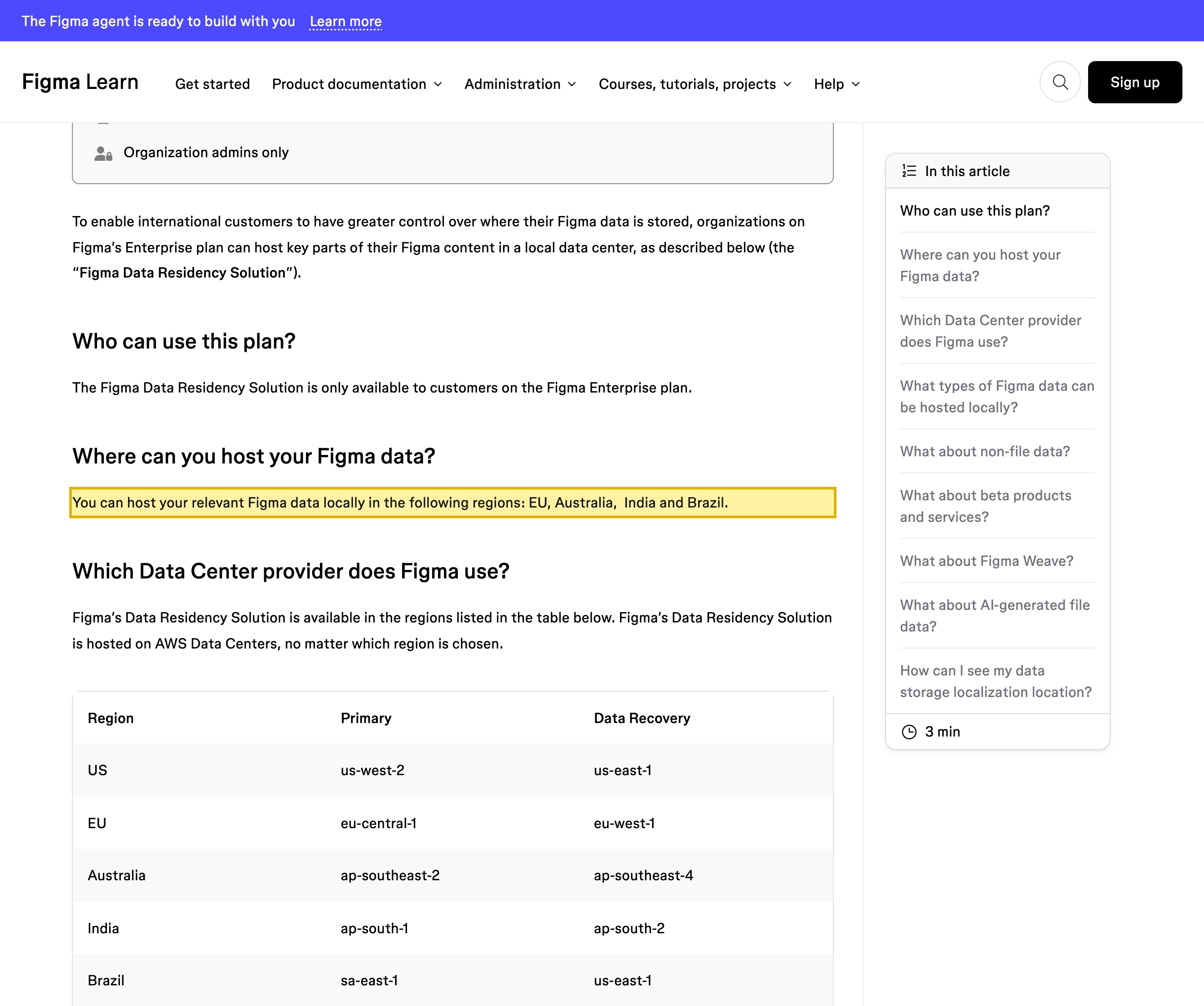Go to What types of Figma data section
The height and width of the screenshot is (1006, 1204).
pos(997,397)
